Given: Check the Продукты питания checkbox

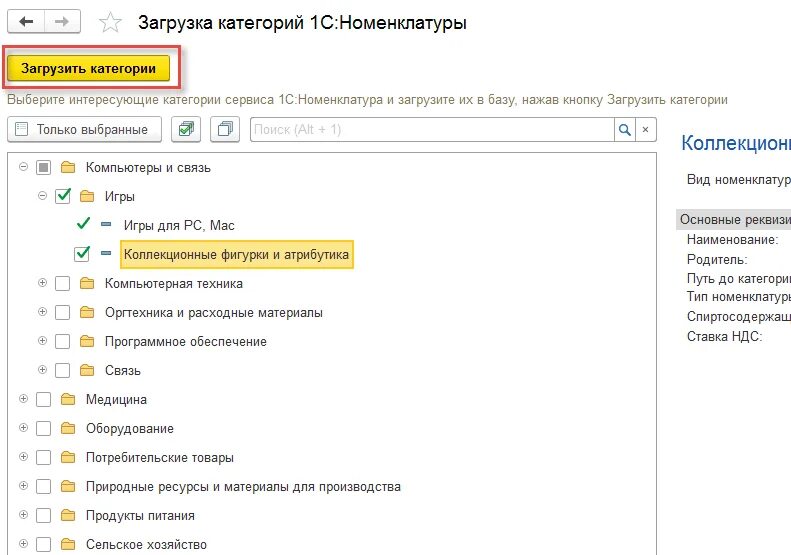Looking at the screenshot, I should [43, 516].
